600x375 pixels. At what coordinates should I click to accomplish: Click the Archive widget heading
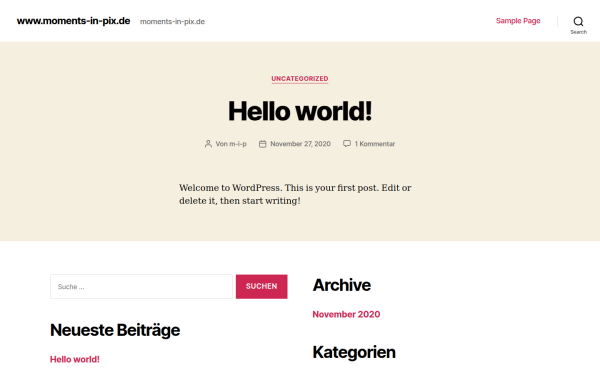[x=342, y=285]
